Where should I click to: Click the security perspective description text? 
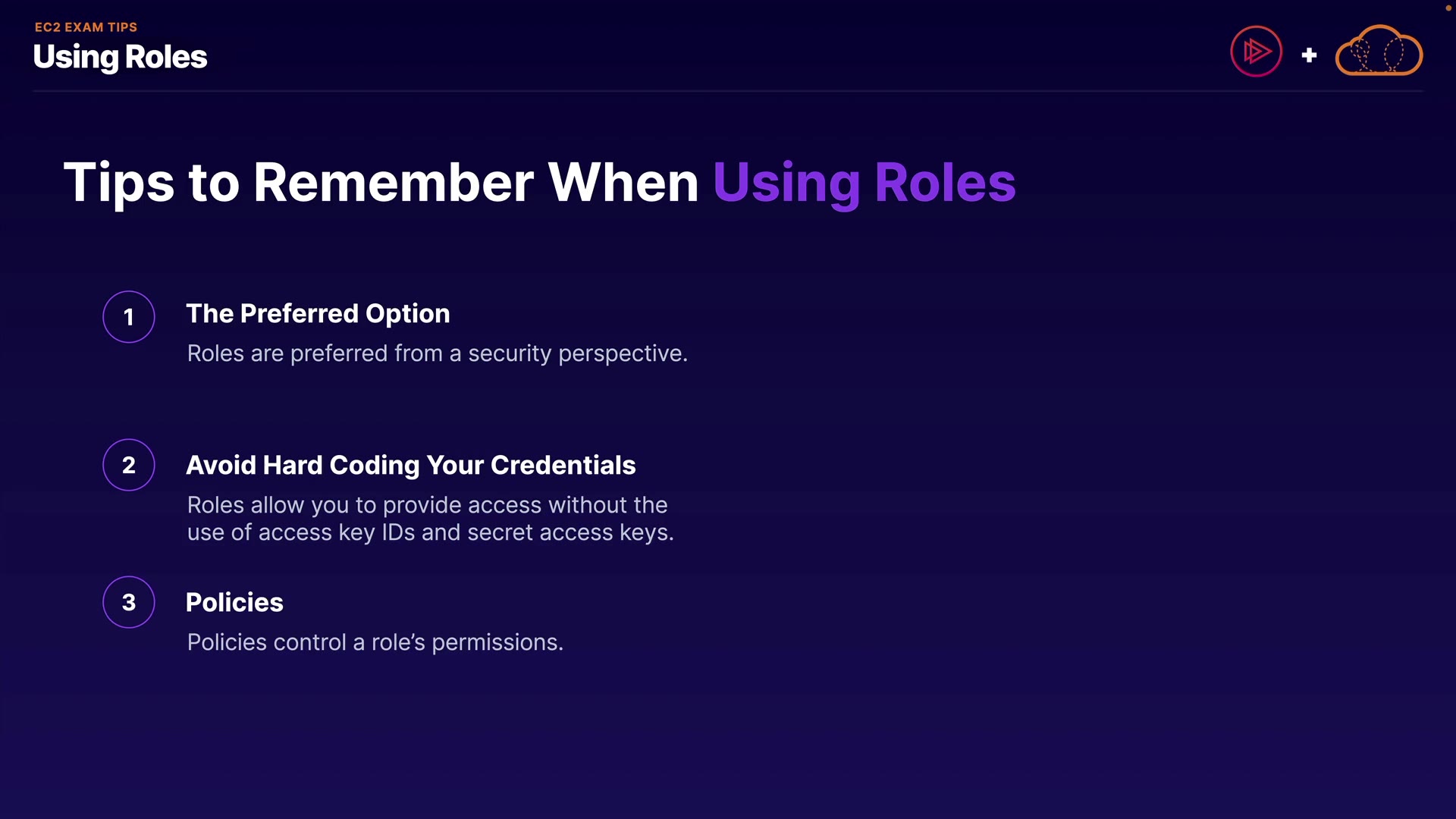click(437, 353)
